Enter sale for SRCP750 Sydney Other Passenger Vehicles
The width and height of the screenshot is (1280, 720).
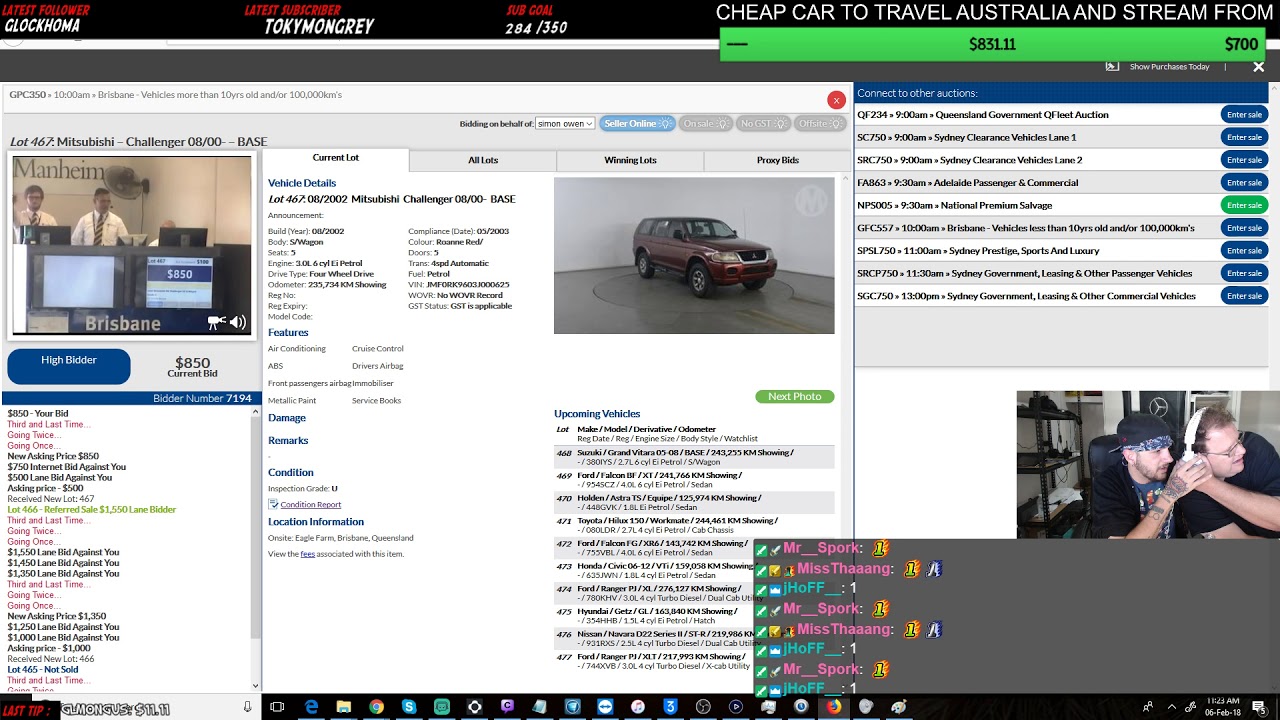[1244, 273]
